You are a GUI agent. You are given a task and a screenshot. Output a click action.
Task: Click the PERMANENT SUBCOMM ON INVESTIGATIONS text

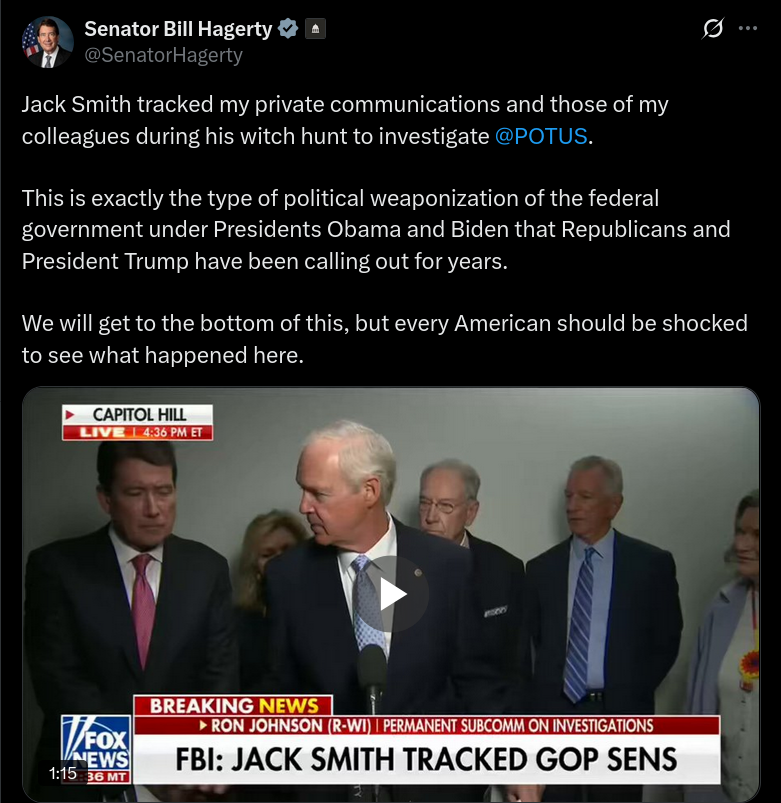tap(518, 725)
